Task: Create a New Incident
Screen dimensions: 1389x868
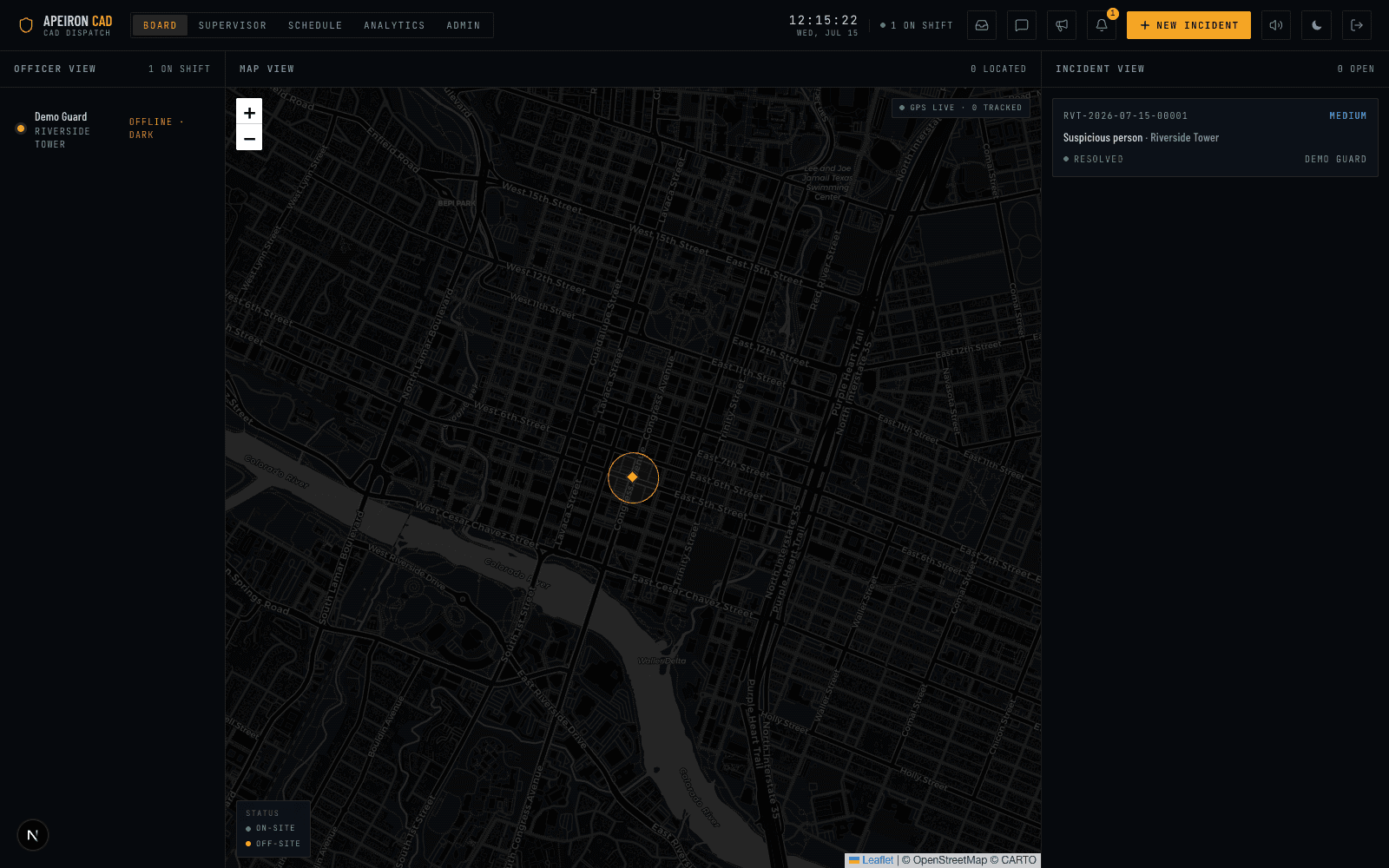Action: pos(1188,25)
